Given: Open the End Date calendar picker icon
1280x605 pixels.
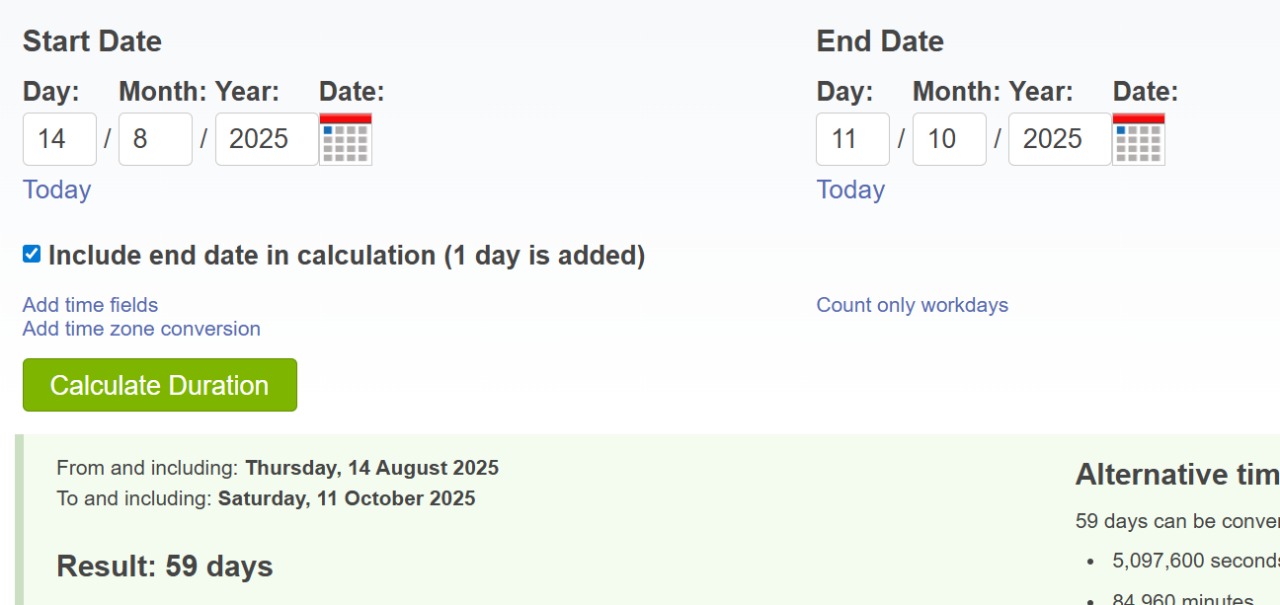Looking at the screenshot, I should point(1138,139).
